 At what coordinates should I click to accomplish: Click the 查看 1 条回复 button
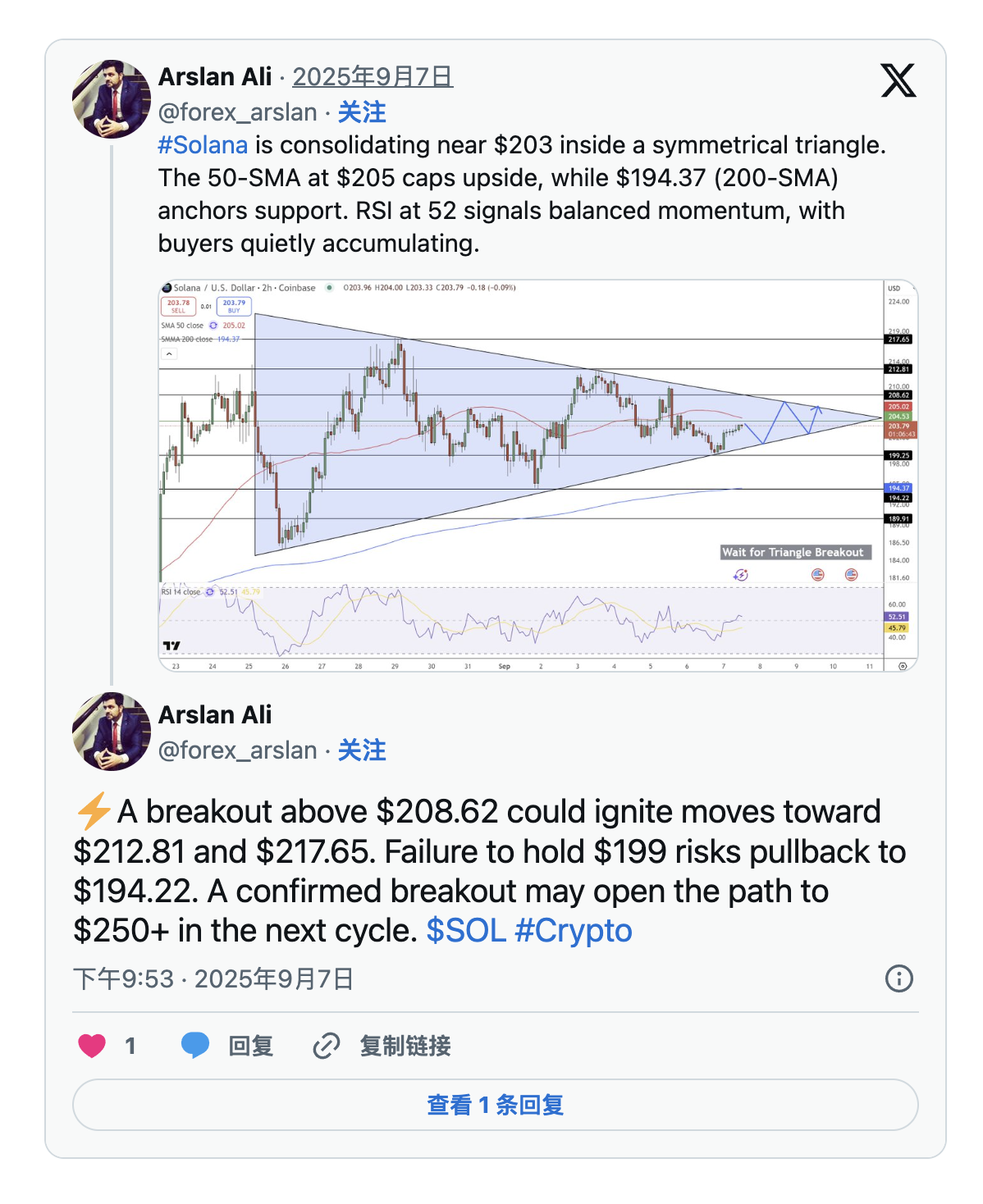pos(495,1105)
